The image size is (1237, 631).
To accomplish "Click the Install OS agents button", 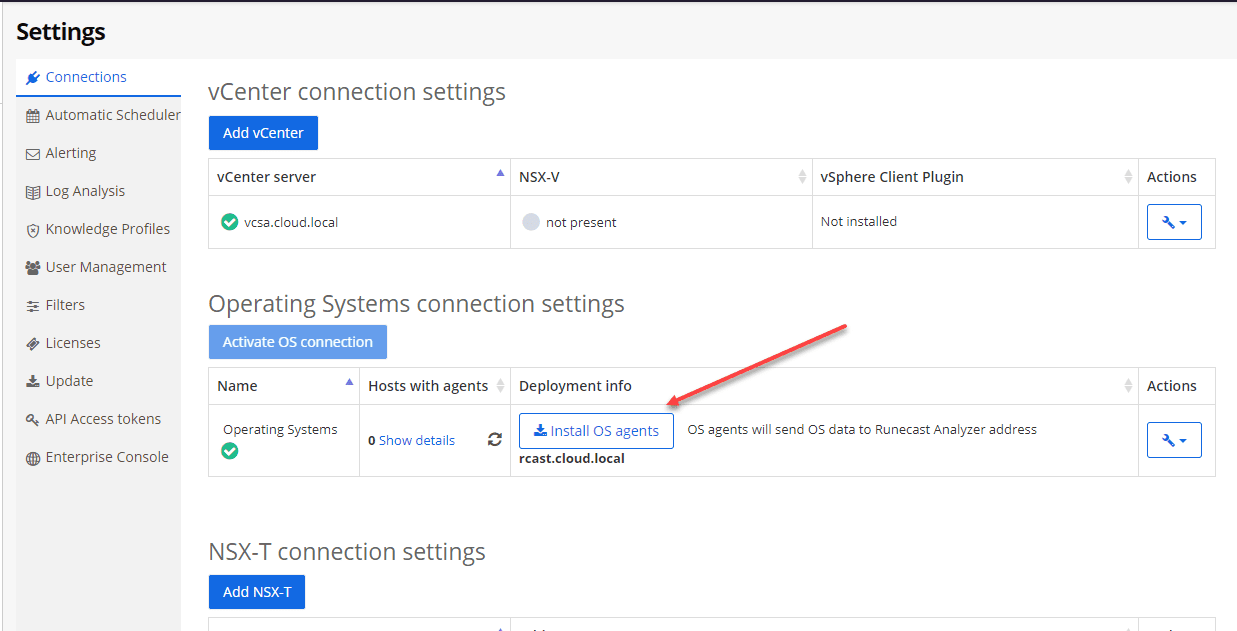I will pos(596,431).
